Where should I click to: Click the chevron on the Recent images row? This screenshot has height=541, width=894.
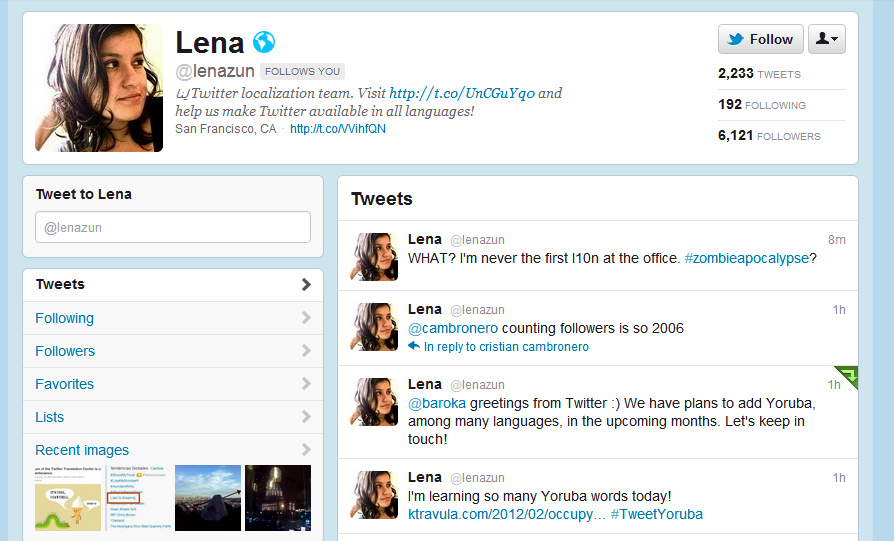306,450
